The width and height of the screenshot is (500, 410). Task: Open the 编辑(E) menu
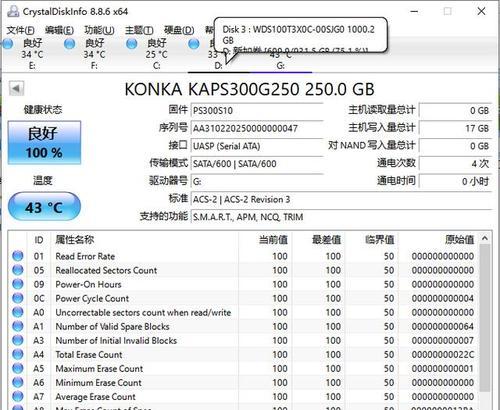point(59,31)
